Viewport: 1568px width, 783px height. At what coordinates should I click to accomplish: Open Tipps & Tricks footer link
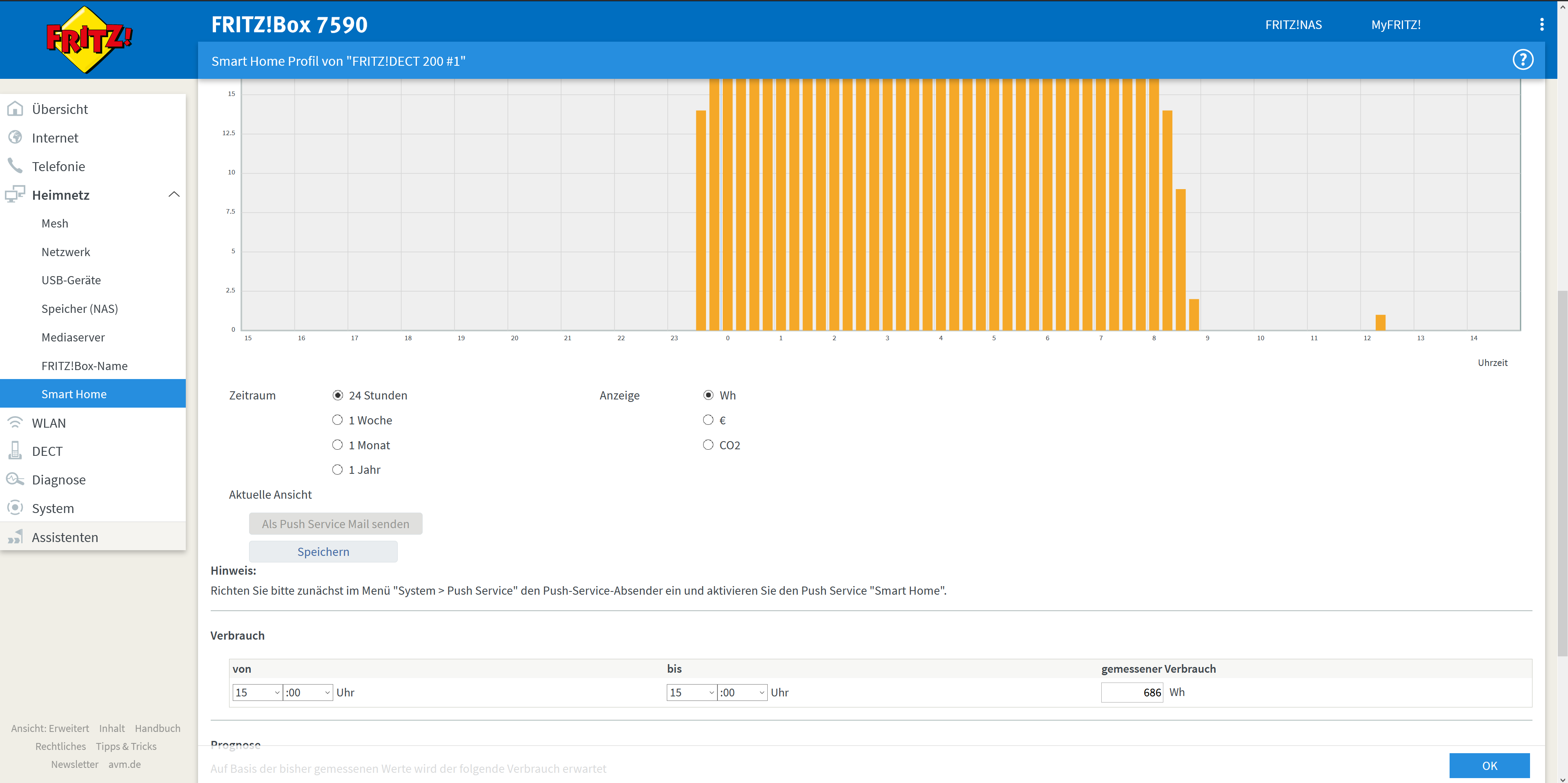pyautogui.click(x=126, y=747)
